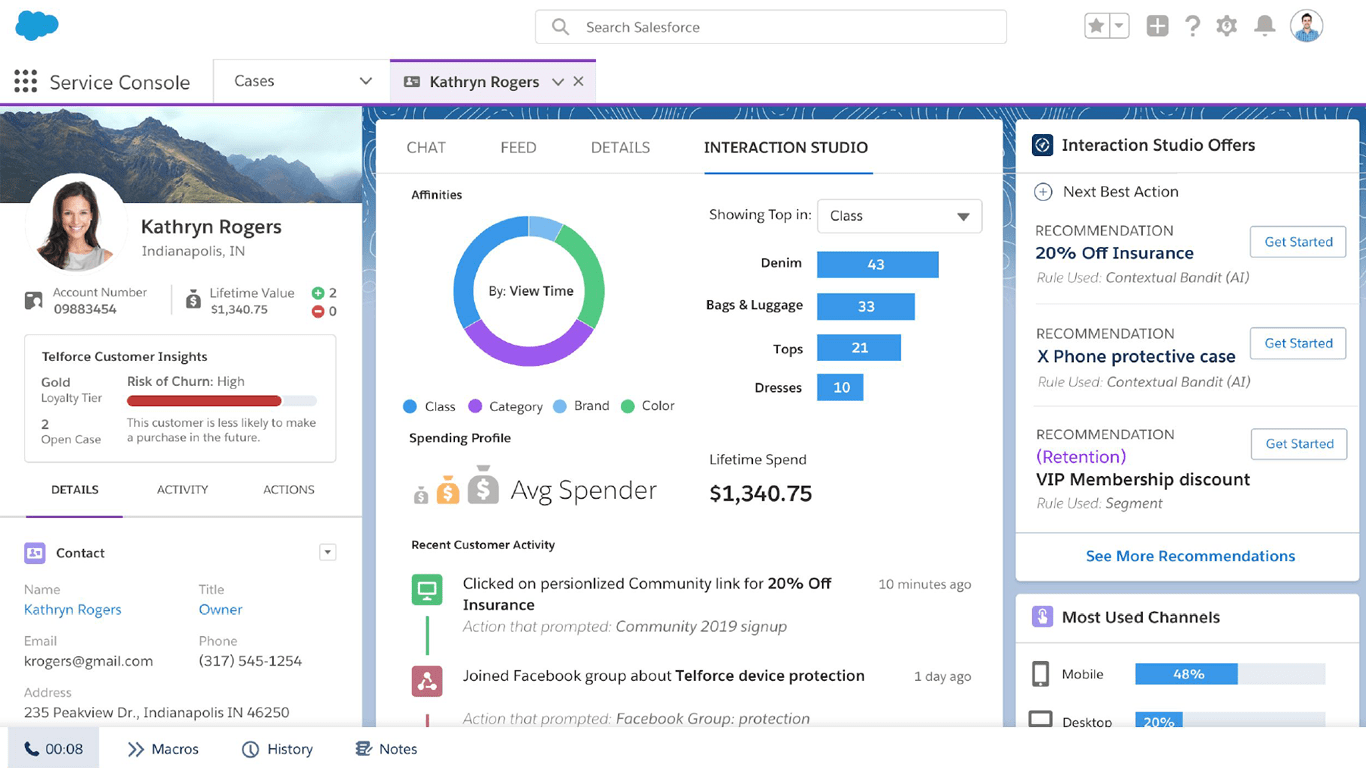1366x768 pixels.
Task: Click the Setup gear icon
Action: 1227,27
